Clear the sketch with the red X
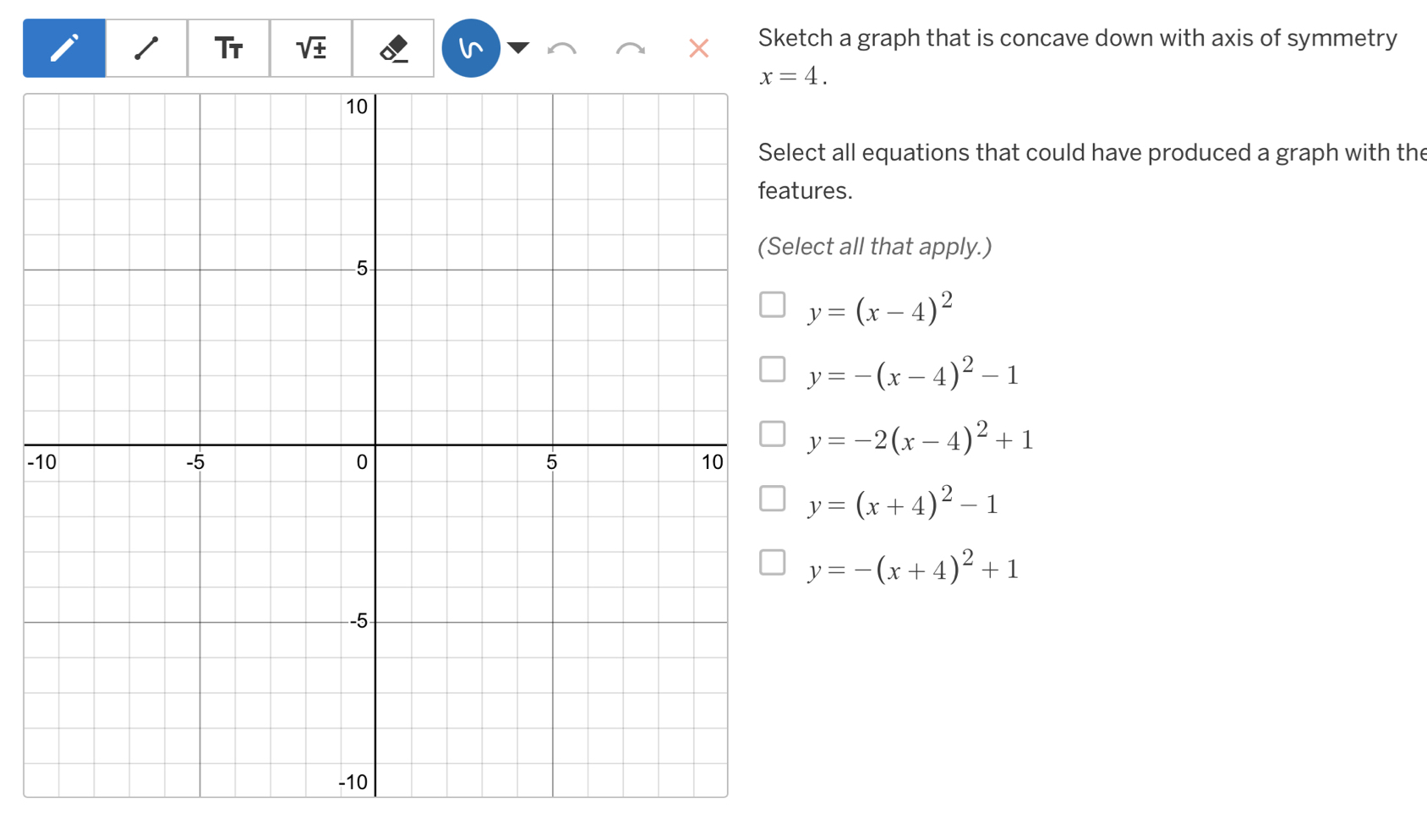This screenshot has width=1427, height=840. click(698, 48)
